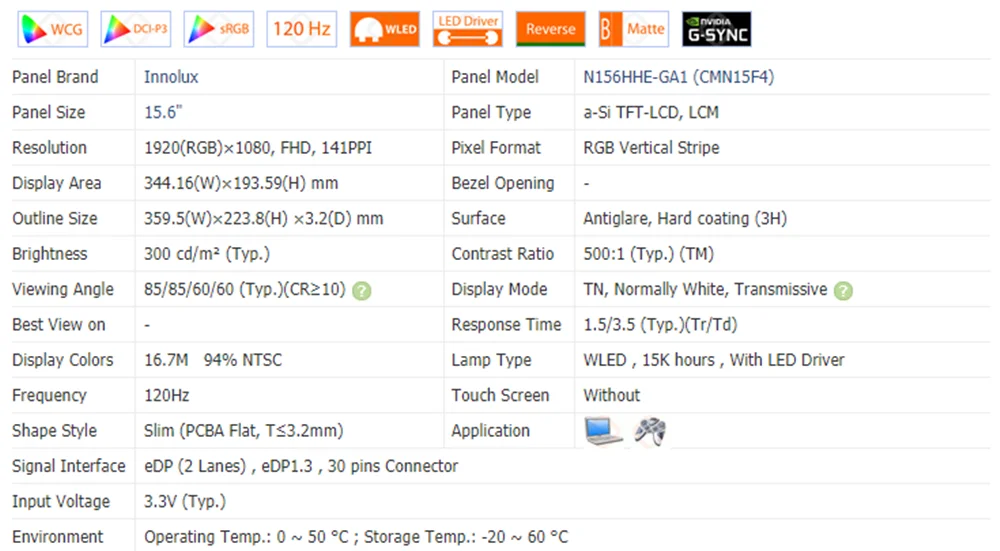Click the 85/85/60/60 viewing angle value

click(x=244, y=290)
